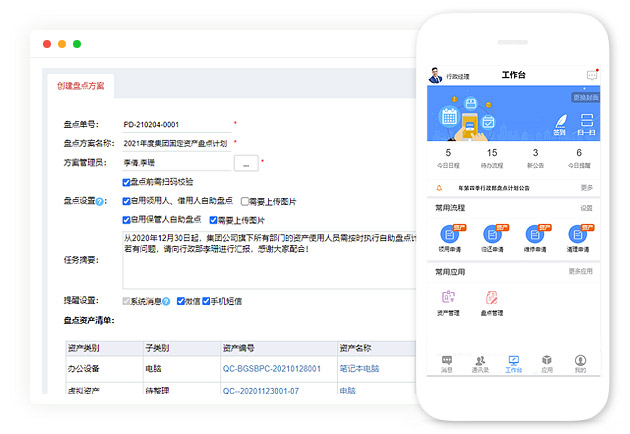Click help icon beside 盘点设置

(x=100, y=202)
